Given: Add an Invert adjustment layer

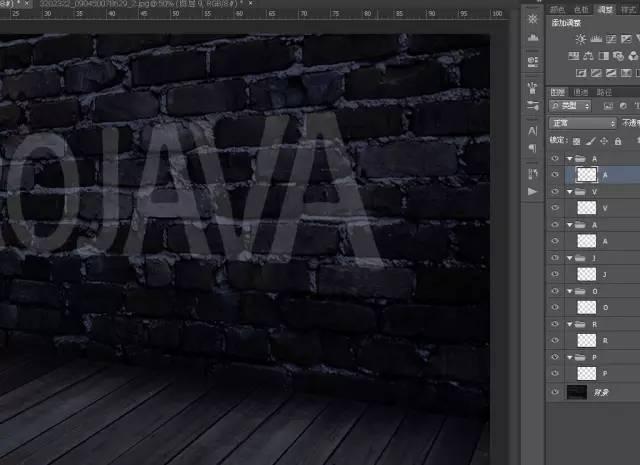Looking at the screenshot, I should [581, 73].
